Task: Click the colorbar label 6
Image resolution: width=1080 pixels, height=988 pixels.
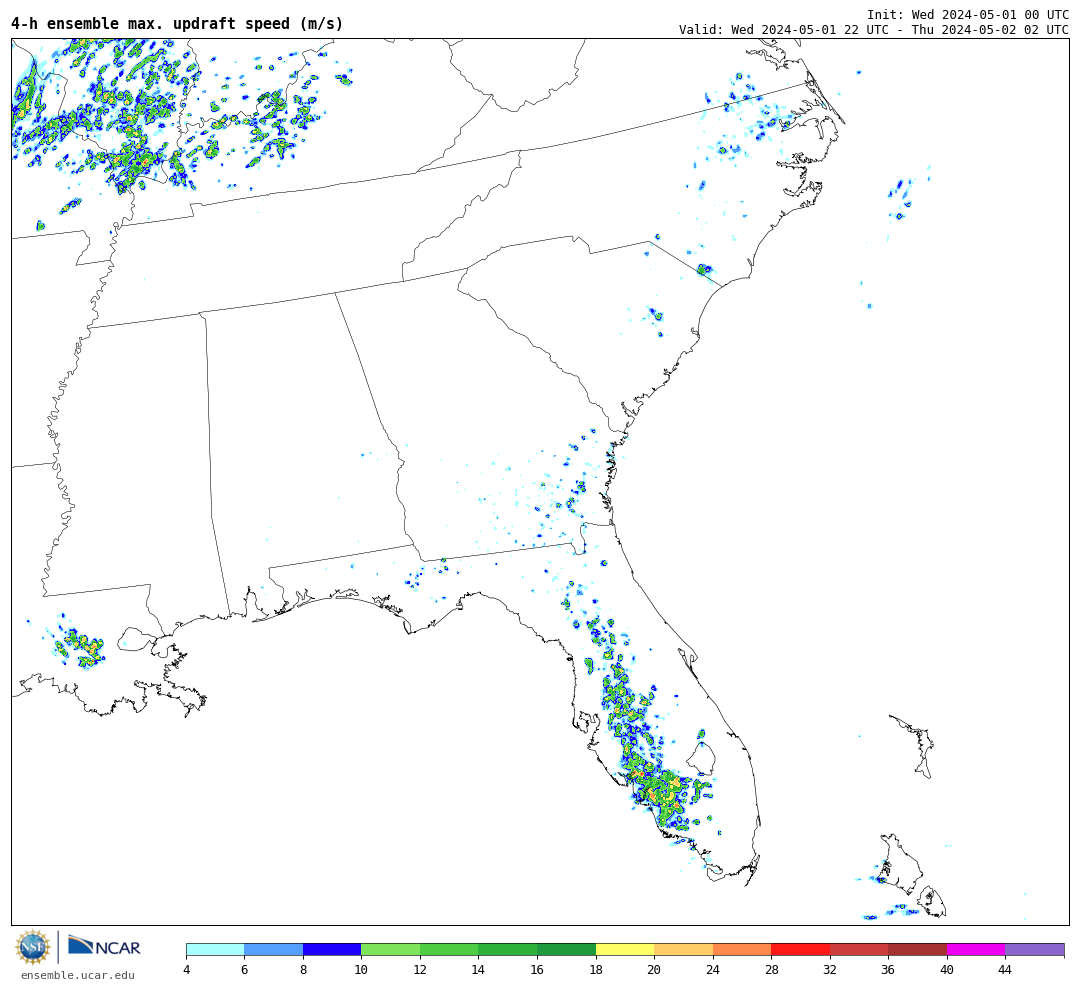Action: (x=245, y=970)
